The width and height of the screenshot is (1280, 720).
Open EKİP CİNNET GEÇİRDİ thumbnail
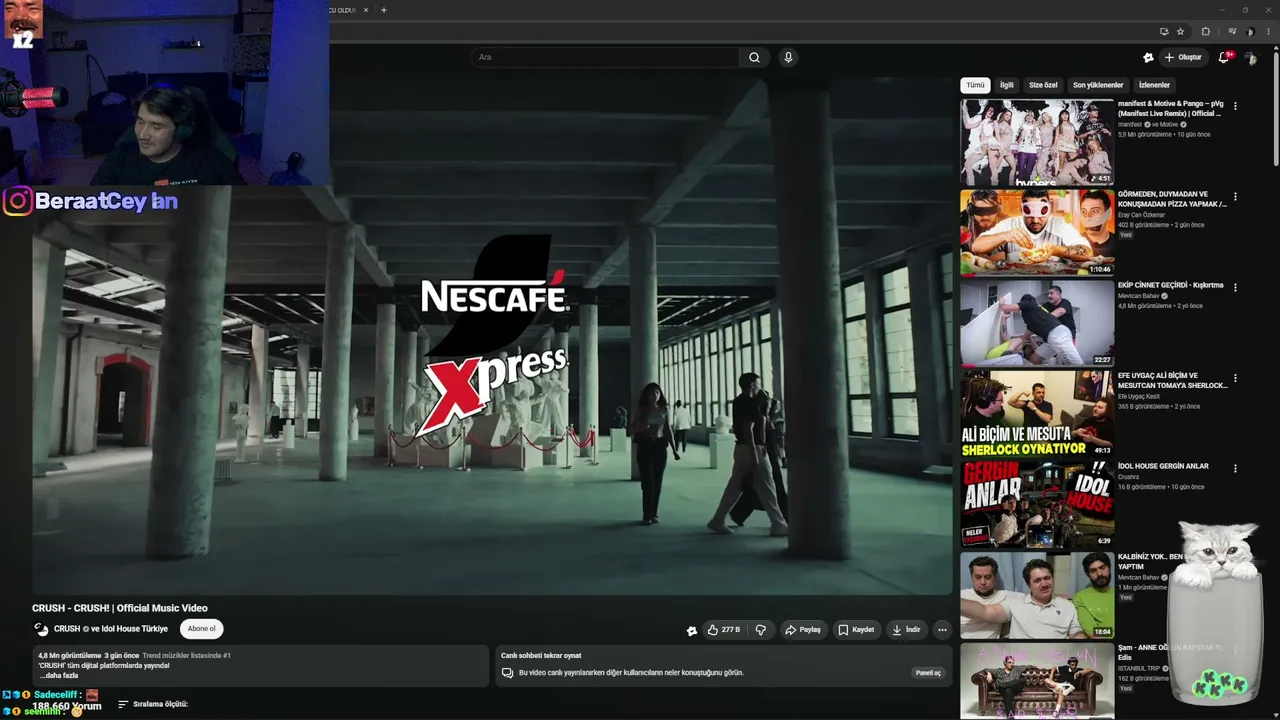pos(1036,323)
